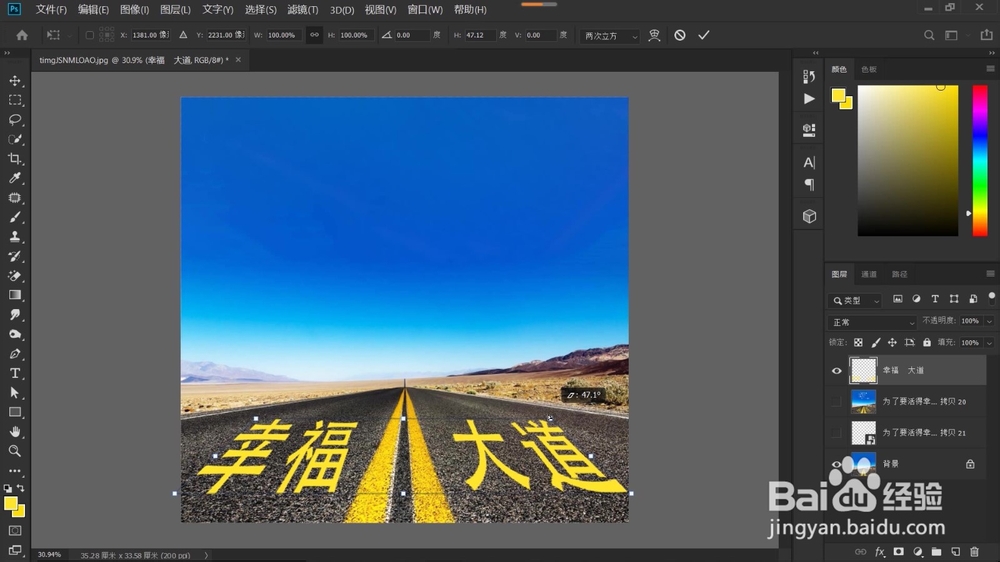Select the Eyedropper tool
The height and width of the screenshot is (562, 1000).
[x=15, y=179]
